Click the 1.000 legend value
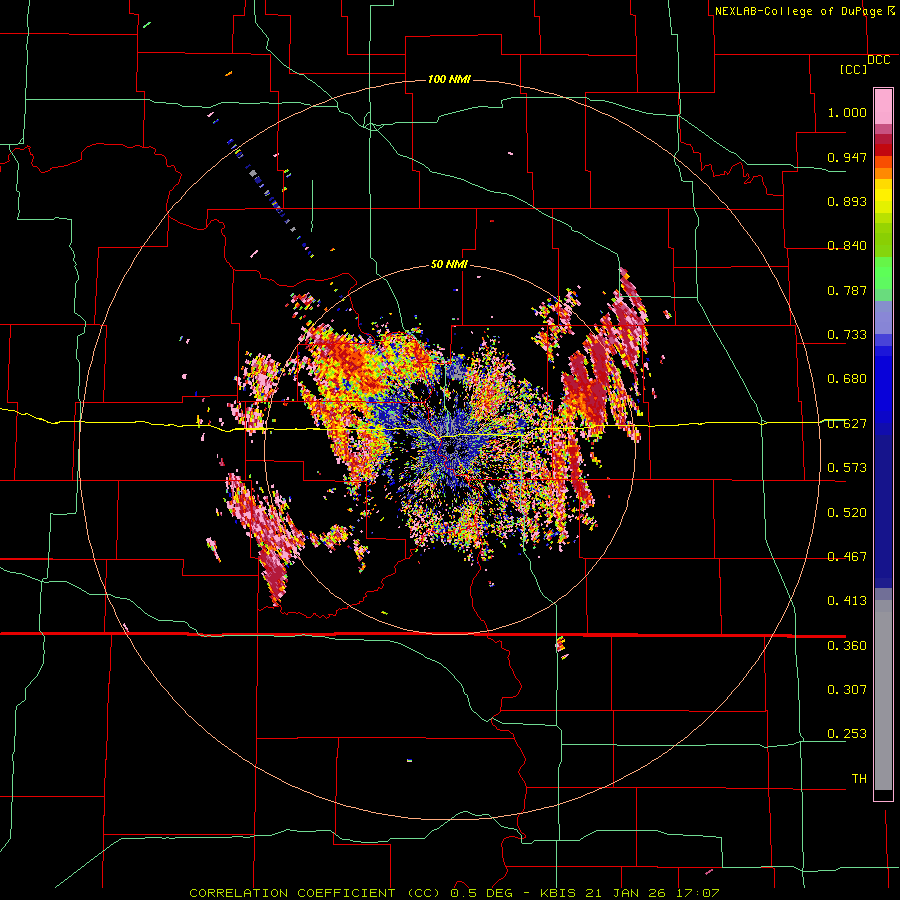The height and width of the screenshot is (900, 900). pyautogui.click(x=847, y=112)
